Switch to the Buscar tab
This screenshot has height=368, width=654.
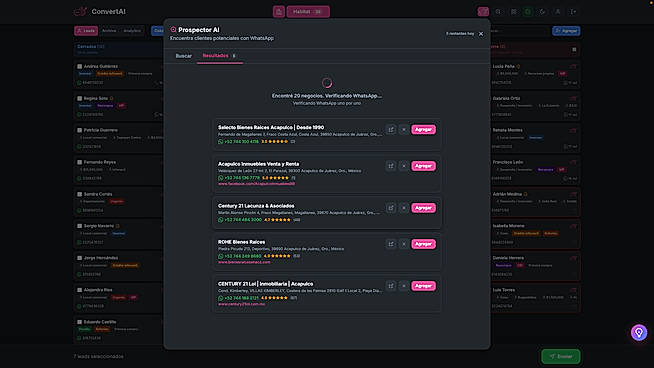click(x=184, y=56)
